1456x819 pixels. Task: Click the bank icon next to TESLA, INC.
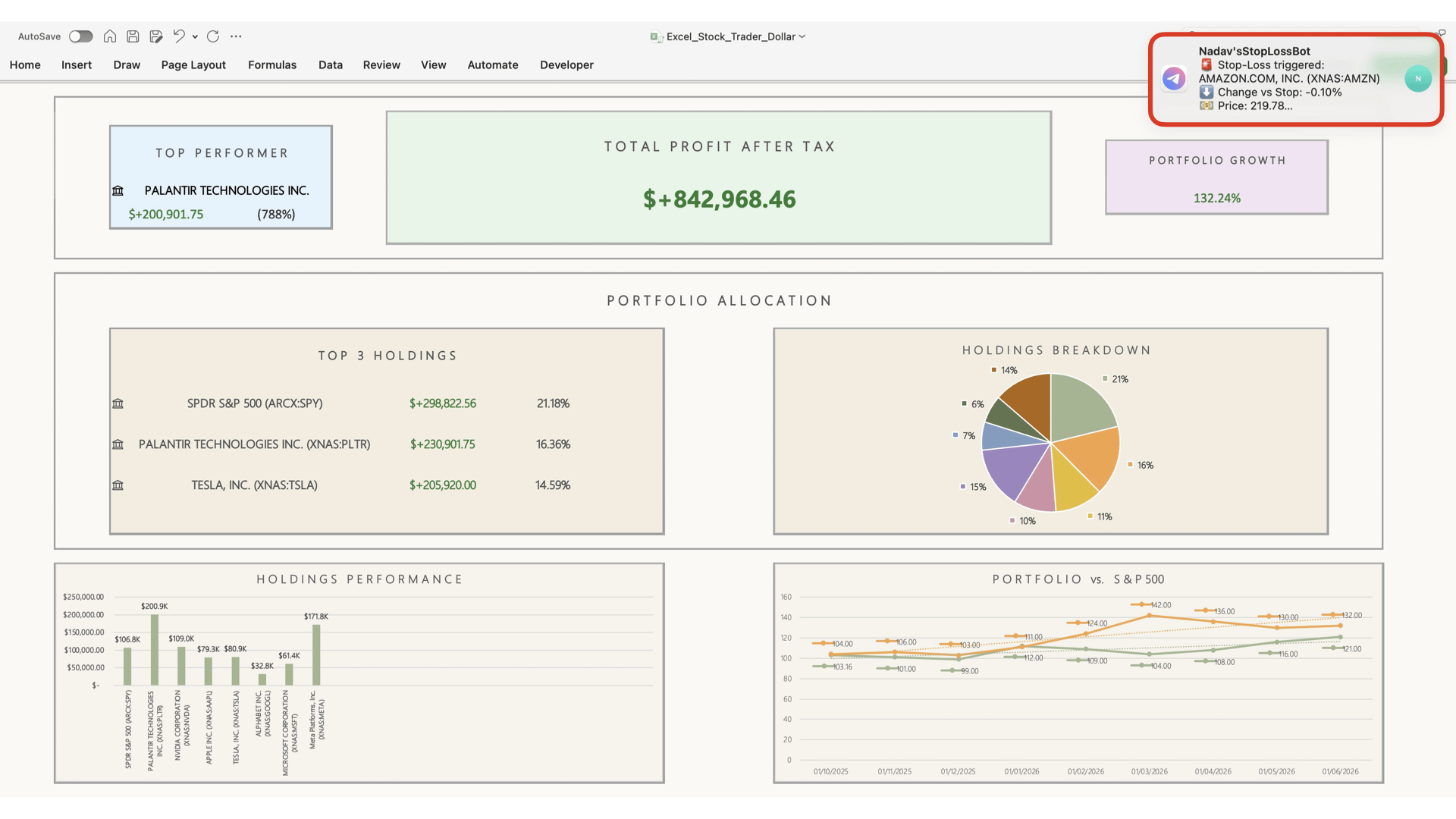click(x=118, y=485)
